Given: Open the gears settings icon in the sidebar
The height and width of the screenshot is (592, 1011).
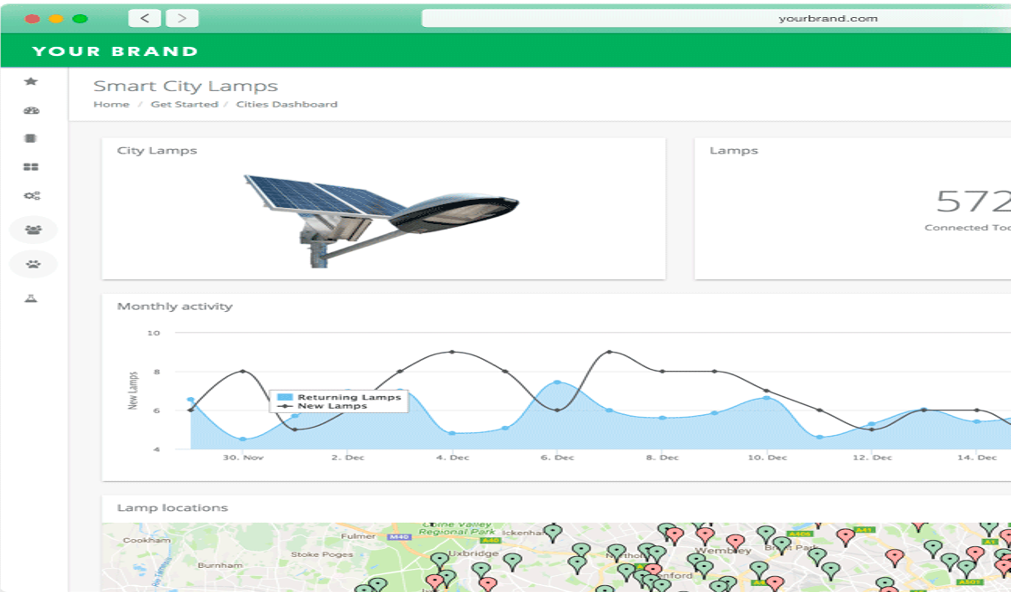Looking at the screenshot, I should (32, 195).
